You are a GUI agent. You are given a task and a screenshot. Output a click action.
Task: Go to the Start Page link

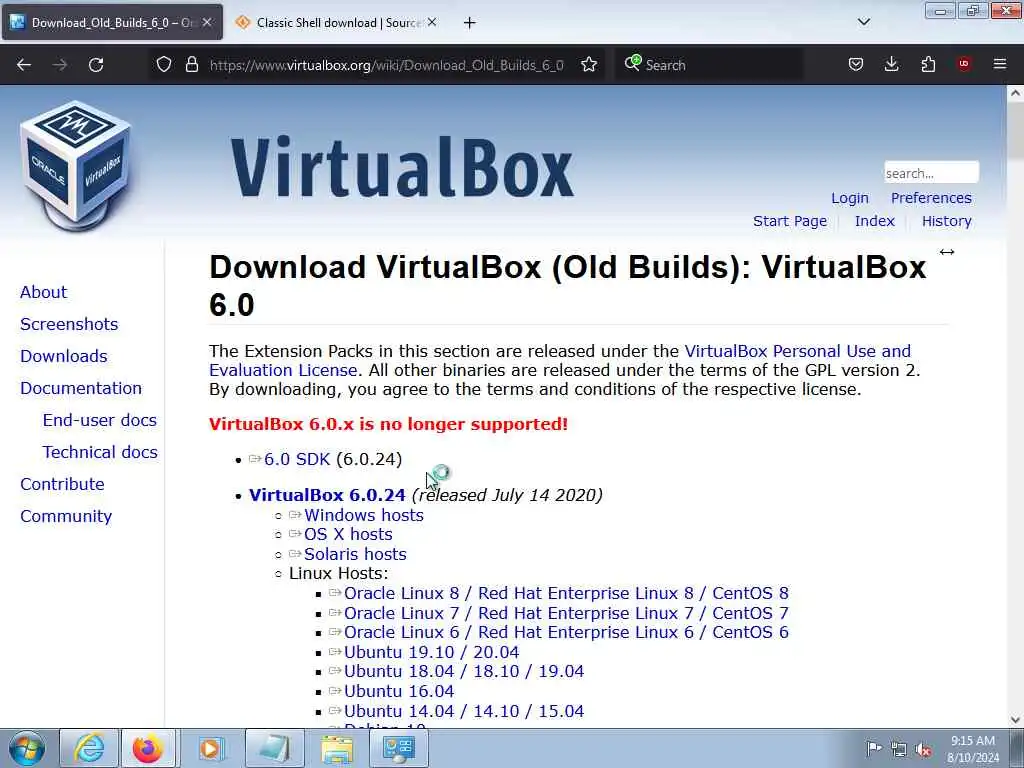coord(790,221)
